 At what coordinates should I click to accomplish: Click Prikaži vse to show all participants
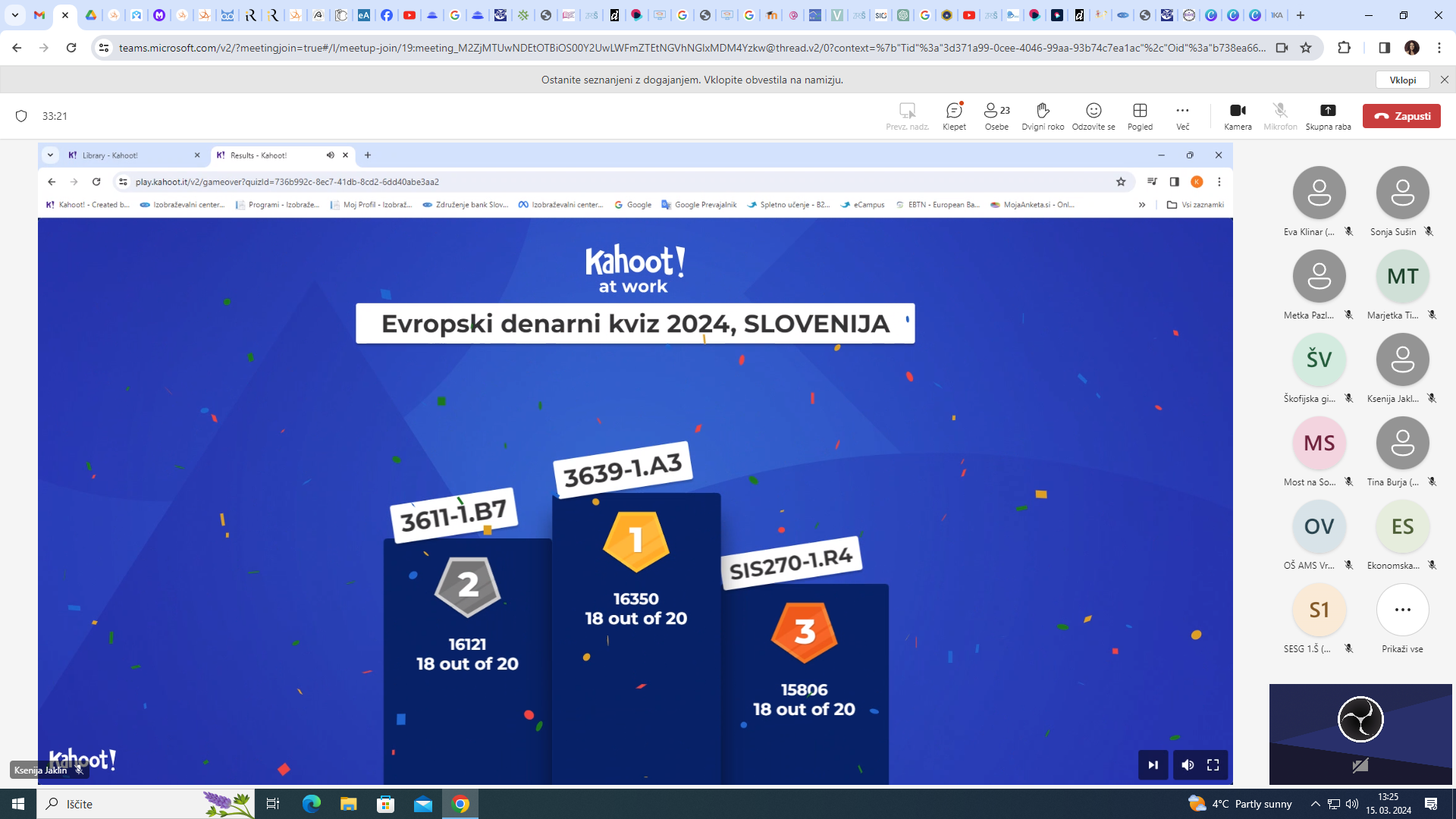pyautogui.click(x=1402, y=610)
